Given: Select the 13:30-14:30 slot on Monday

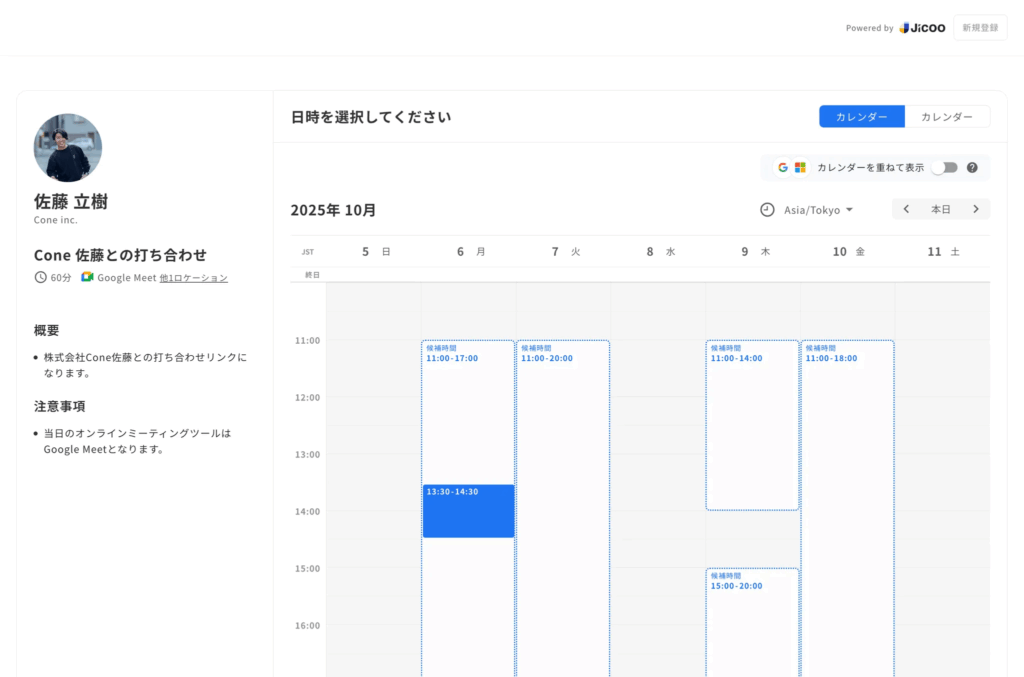Looking at the screenshot, I should click(x=468, y=511).
